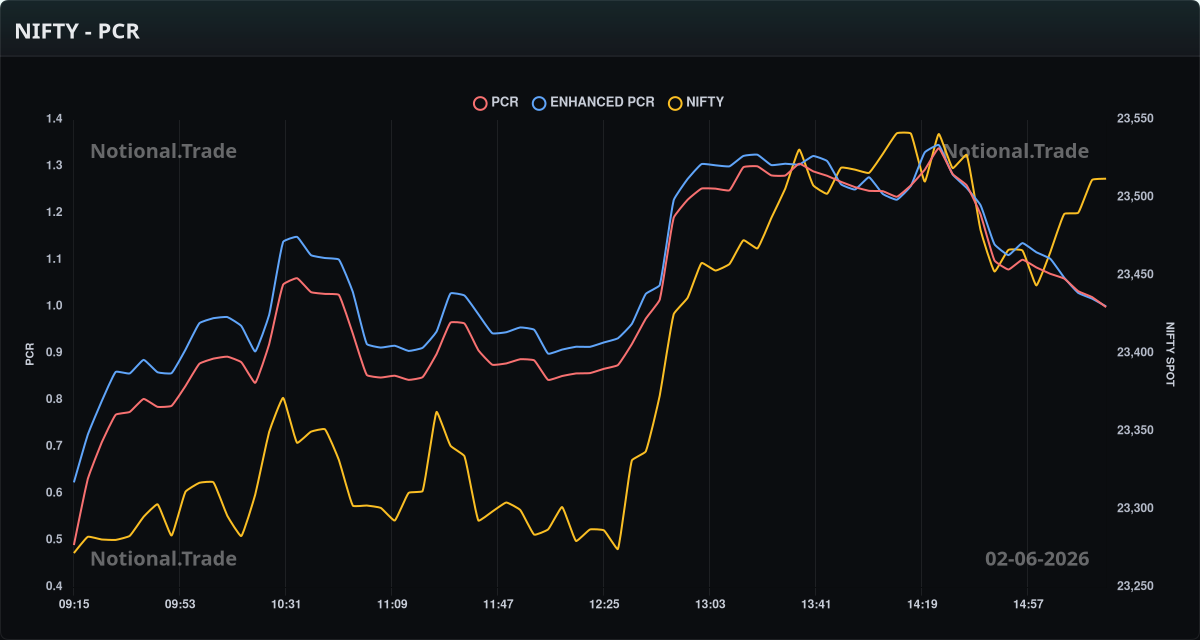
Task: Click the 1.3 PCR axis value
Action: click(x=54, y=166)
